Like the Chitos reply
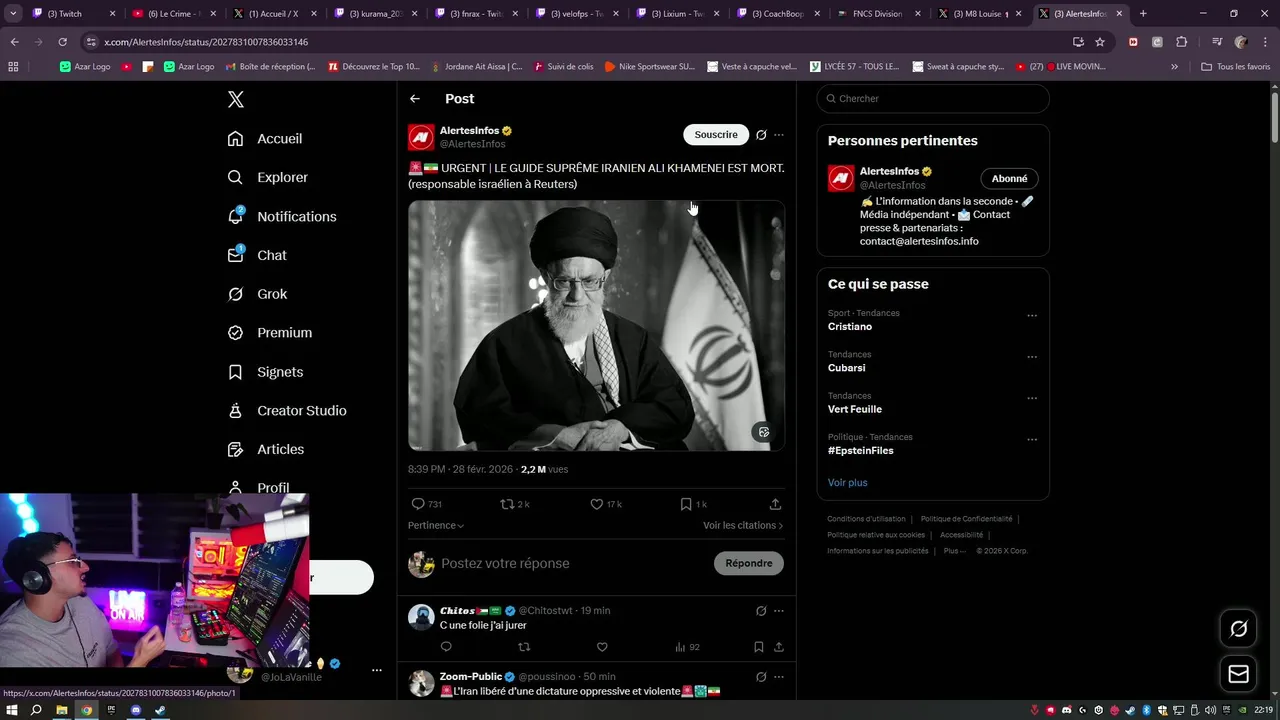The image size is (1280, 720). [x=602, y=647]
